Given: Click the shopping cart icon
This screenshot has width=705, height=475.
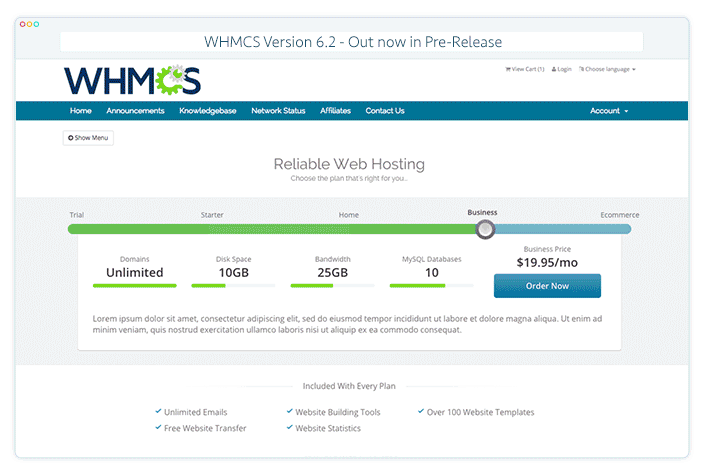Looking at the screenshot, I should [509, 69].
